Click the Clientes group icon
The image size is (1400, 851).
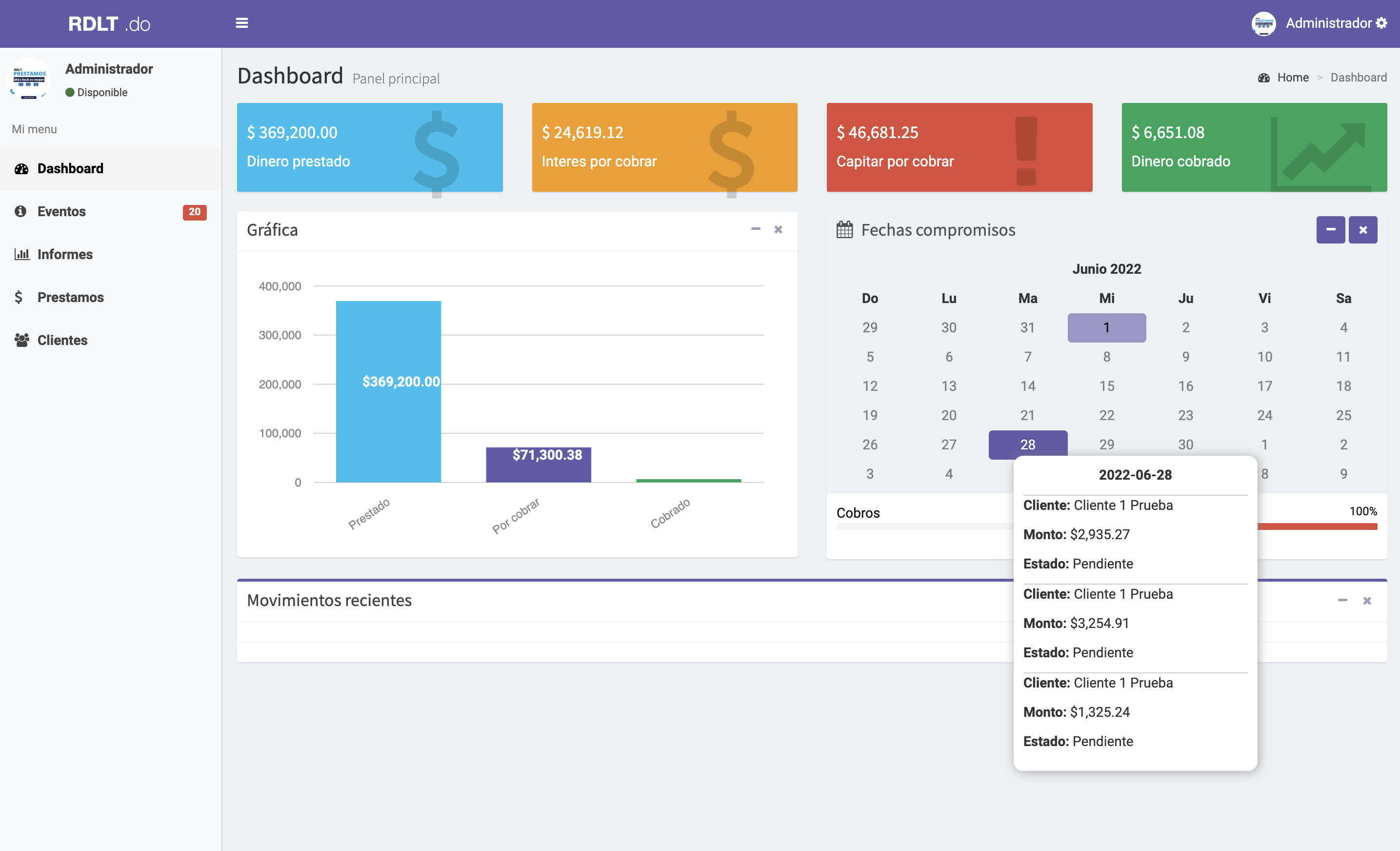pos(21,340)
